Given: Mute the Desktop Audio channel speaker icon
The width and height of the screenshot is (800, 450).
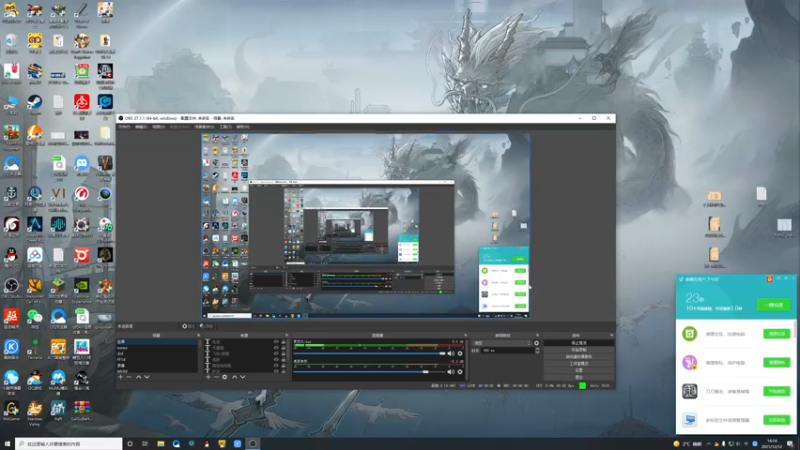Looking at the screenshot, I should point(451,372).
